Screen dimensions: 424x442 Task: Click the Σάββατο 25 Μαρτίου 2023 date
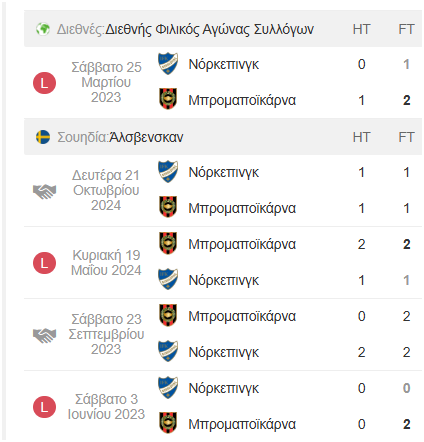click(106, 82)
